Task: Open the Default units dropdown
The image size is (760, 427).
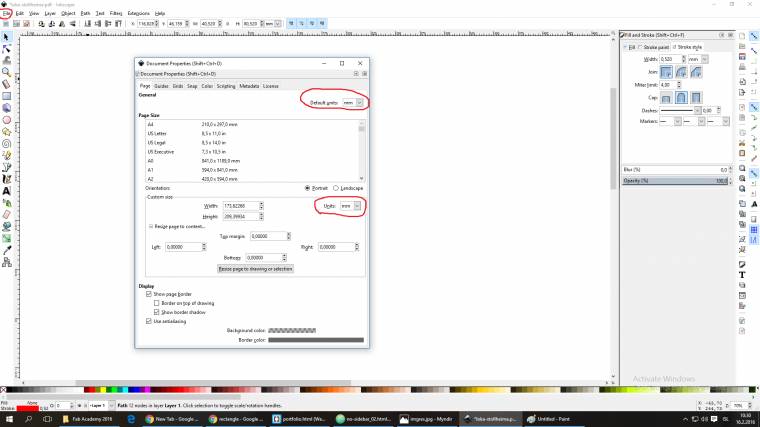Action: click(x=352, y=103)
